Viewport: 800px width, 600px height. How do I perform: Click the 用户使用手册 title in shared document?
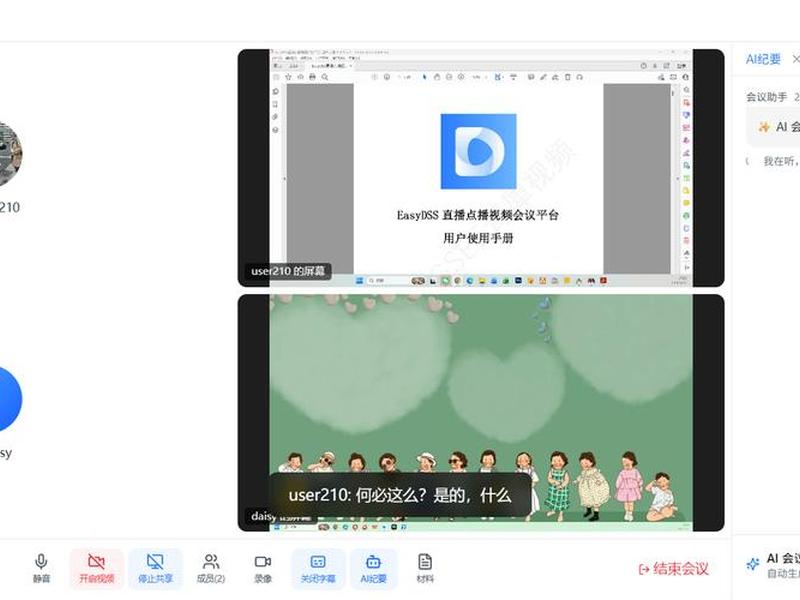(x=478, y=238)
